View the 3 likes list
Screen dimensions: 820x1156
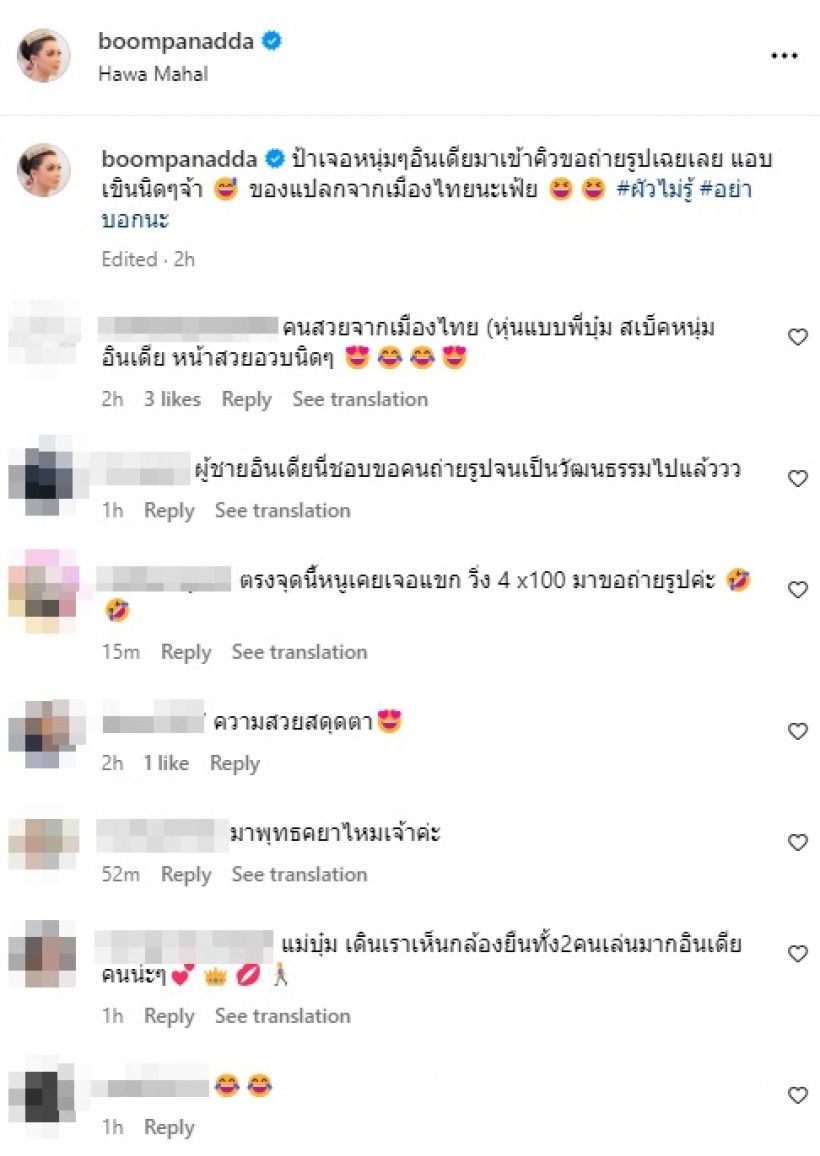(172, 400)
